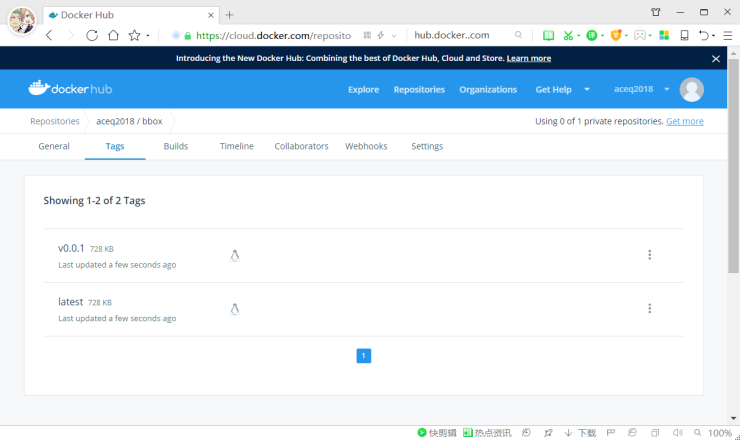Open the browser hamburger menu
This screenshot has width=740, height=441.
tap(728, 35)
